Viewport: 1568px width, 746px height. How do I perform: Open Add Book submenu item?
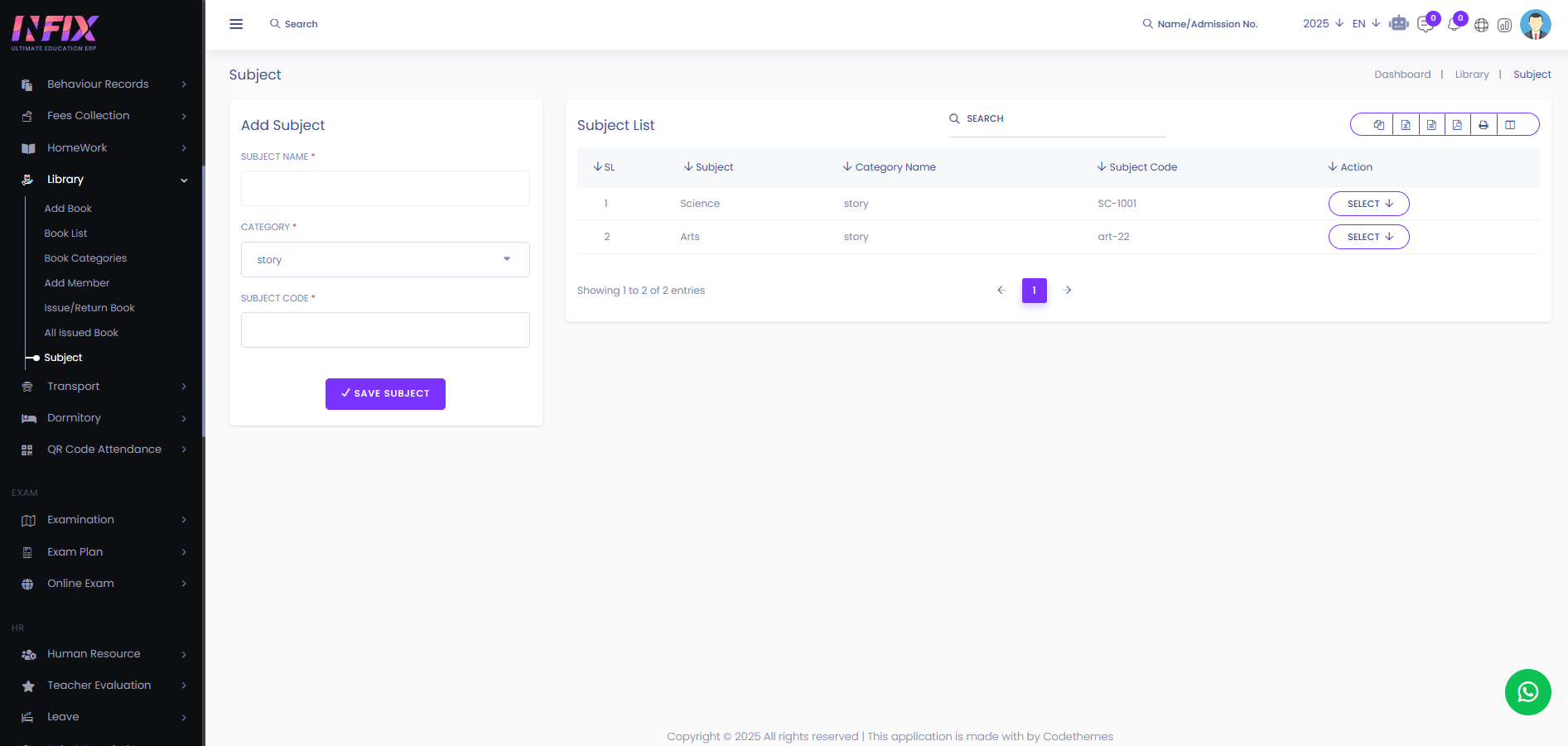(68, 209)
